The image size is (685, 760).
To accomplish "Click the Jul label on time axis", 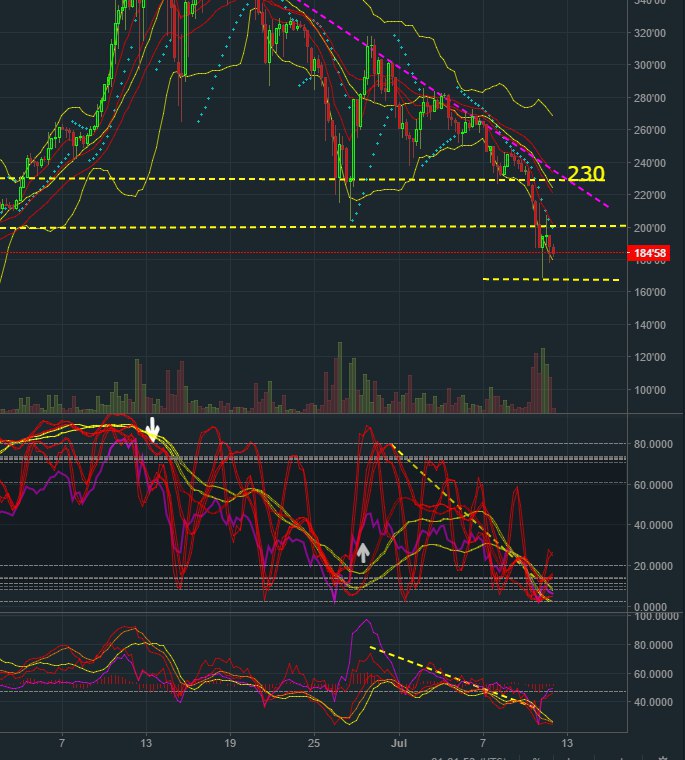I will (x=399, y=743).
